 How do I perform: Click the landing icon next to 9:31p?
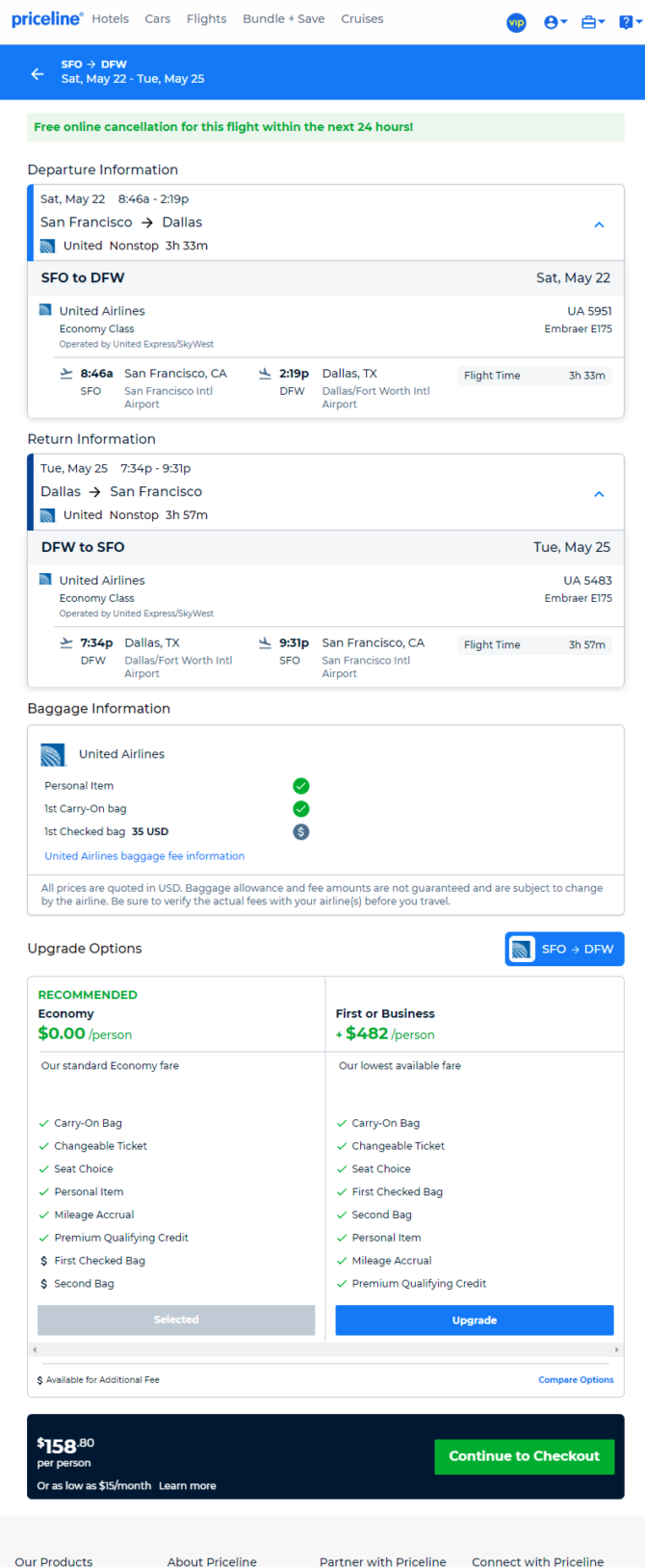[x=265, y=643]
